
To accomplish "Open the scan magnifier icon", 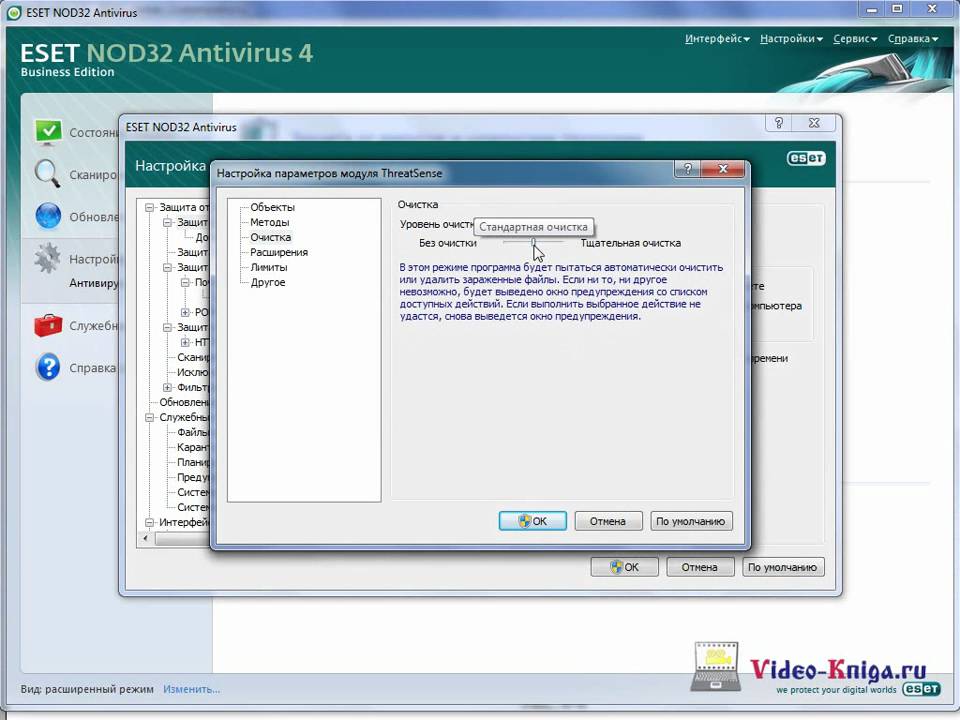I will tap(47, 174).
